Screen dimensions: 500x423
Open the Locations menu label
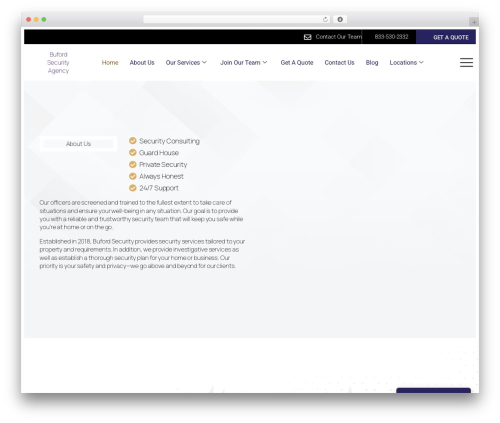tap(403, 62)
